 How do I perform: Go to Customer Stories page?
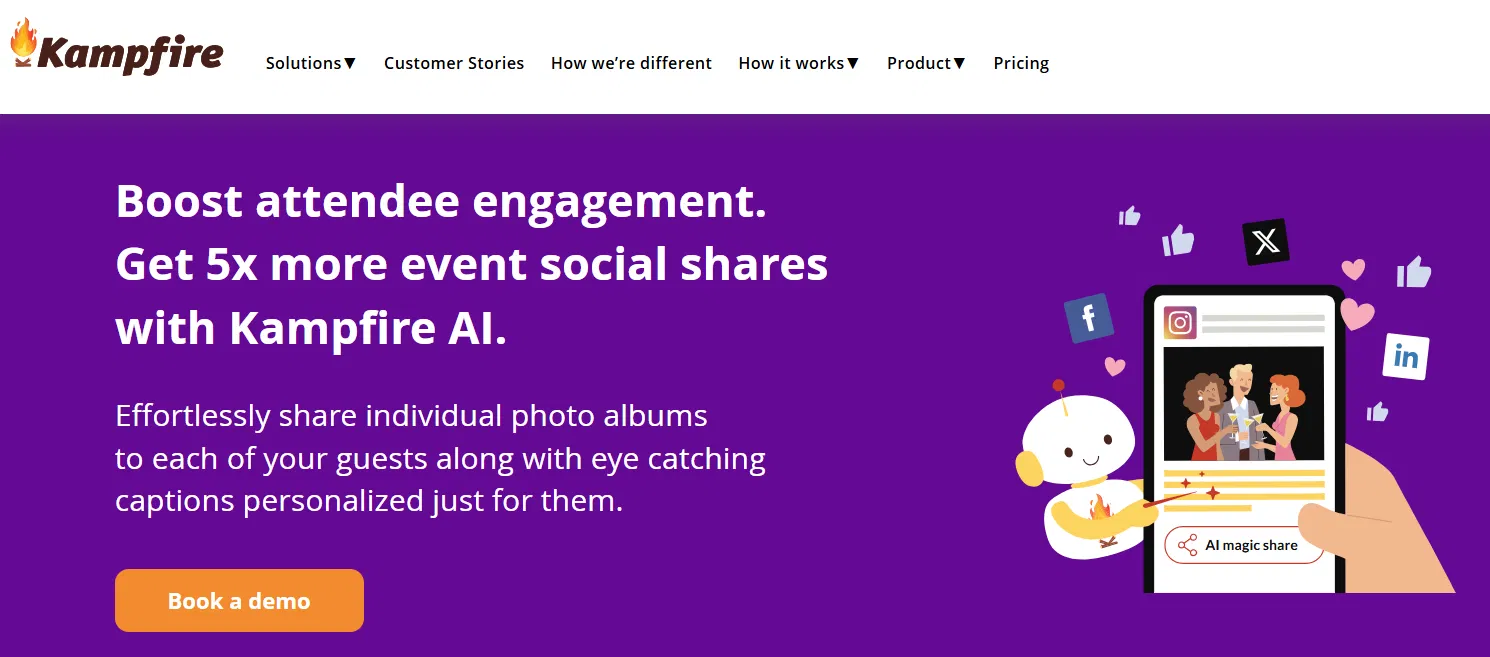click(454, 63)
